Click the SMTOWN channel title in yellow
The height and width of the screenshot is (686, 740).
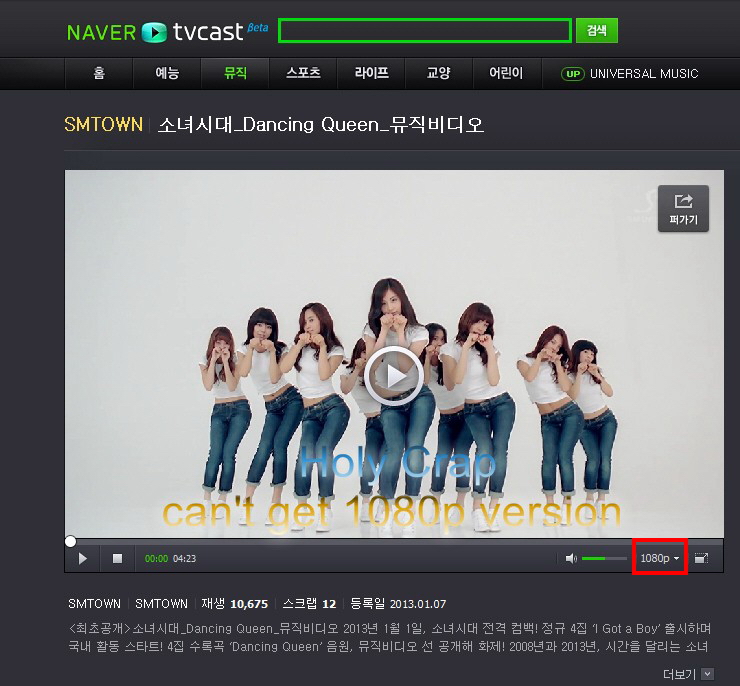(103, 125)
